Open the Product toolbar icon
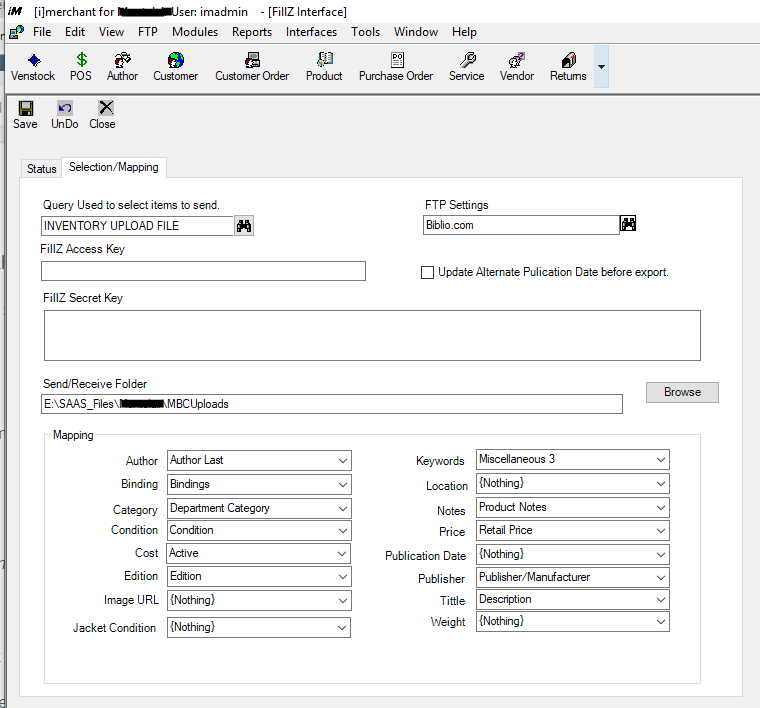 point(324,67)
